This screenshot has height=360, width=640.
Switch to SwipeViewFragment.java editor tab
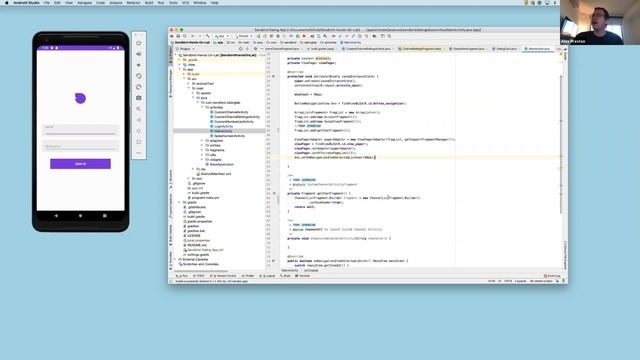pos(469,49)
